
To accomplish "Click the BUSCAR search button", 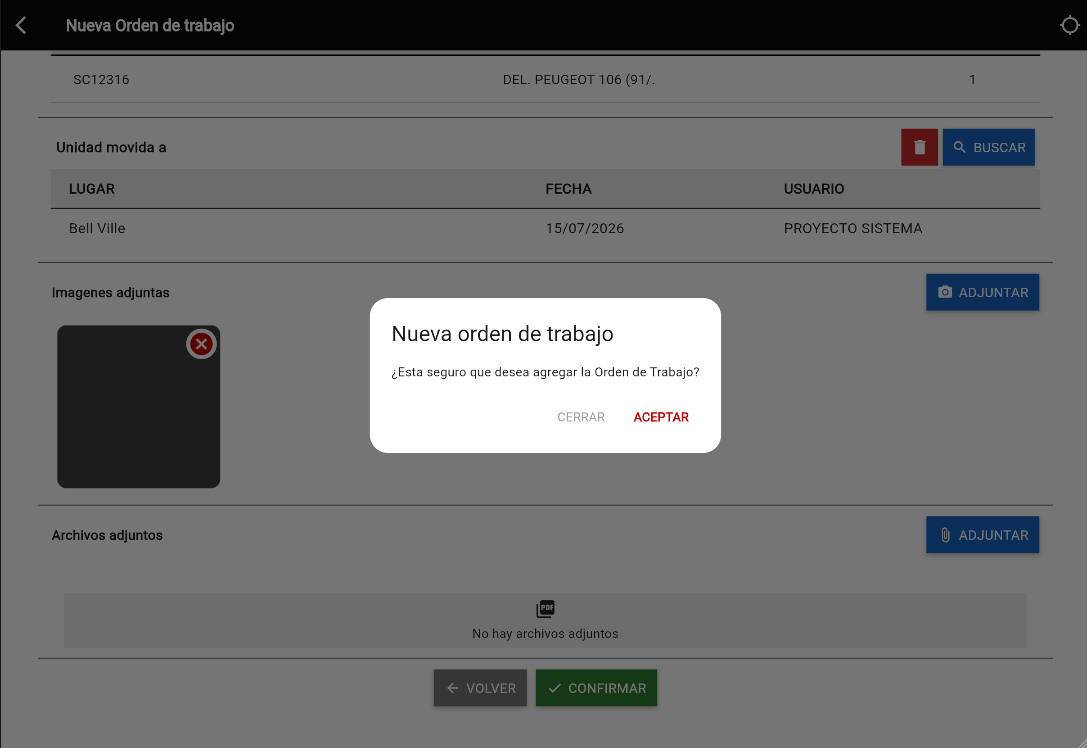I will [x=989, y=147].
